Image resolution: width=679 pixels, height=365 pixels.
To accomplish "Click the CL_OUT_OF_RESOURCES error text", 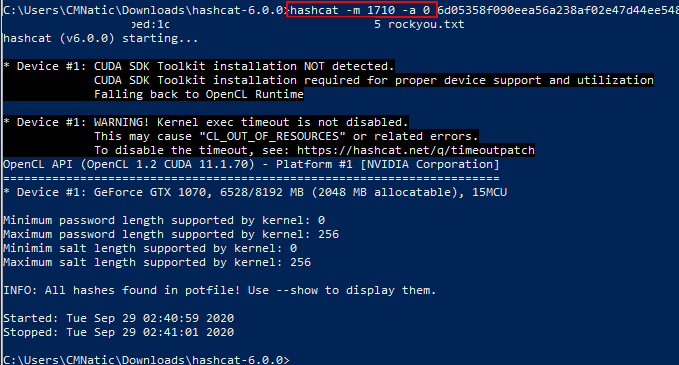I will pos(272,136).
